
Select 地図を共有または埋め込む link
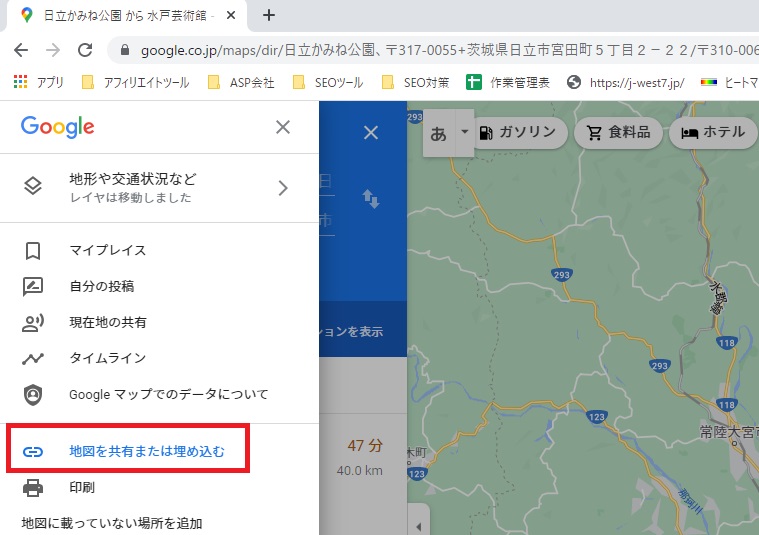147,451
